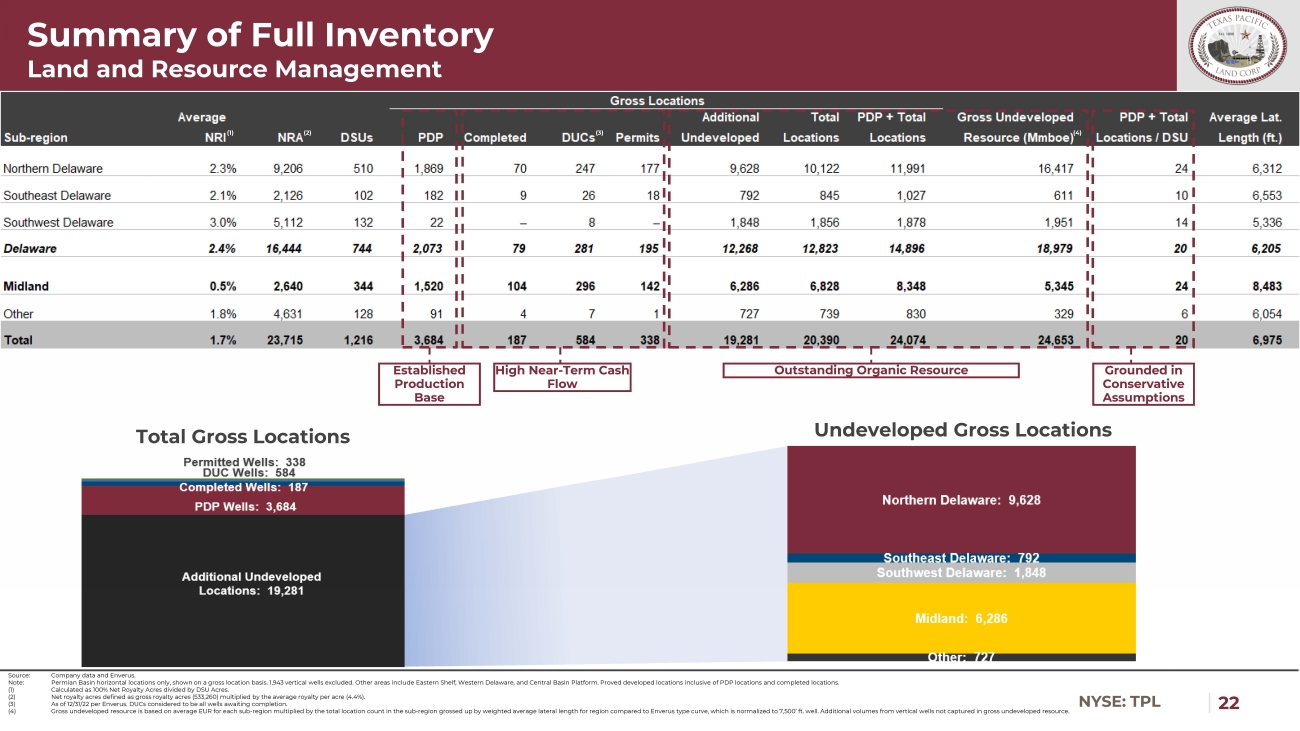Click the Summary of Full Inventory title
This screenshot has height=731, width=1300.
pyautogui.click(x=260, y=36)
